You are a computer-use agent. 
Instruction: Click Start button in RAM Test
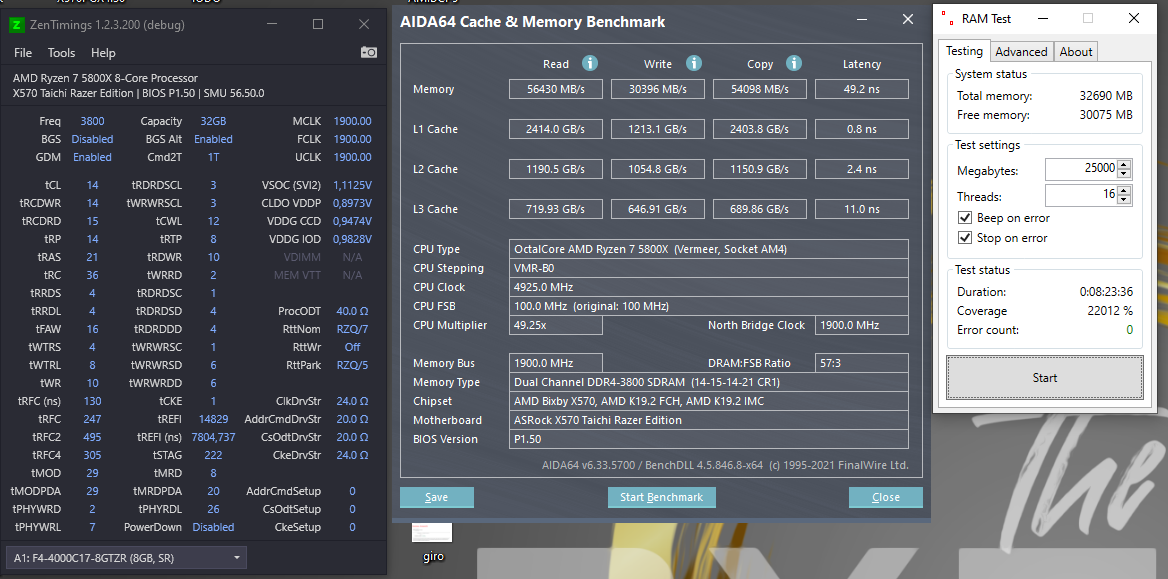pyautogui.click(x=1044, y=378)
